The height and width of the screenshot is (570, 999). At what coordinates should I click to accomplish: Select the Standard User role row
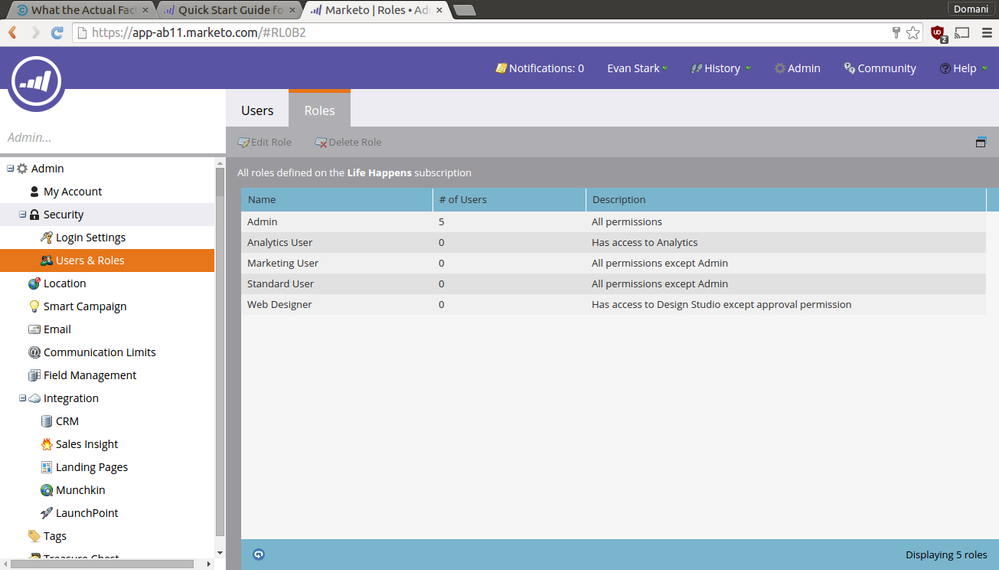613,284
